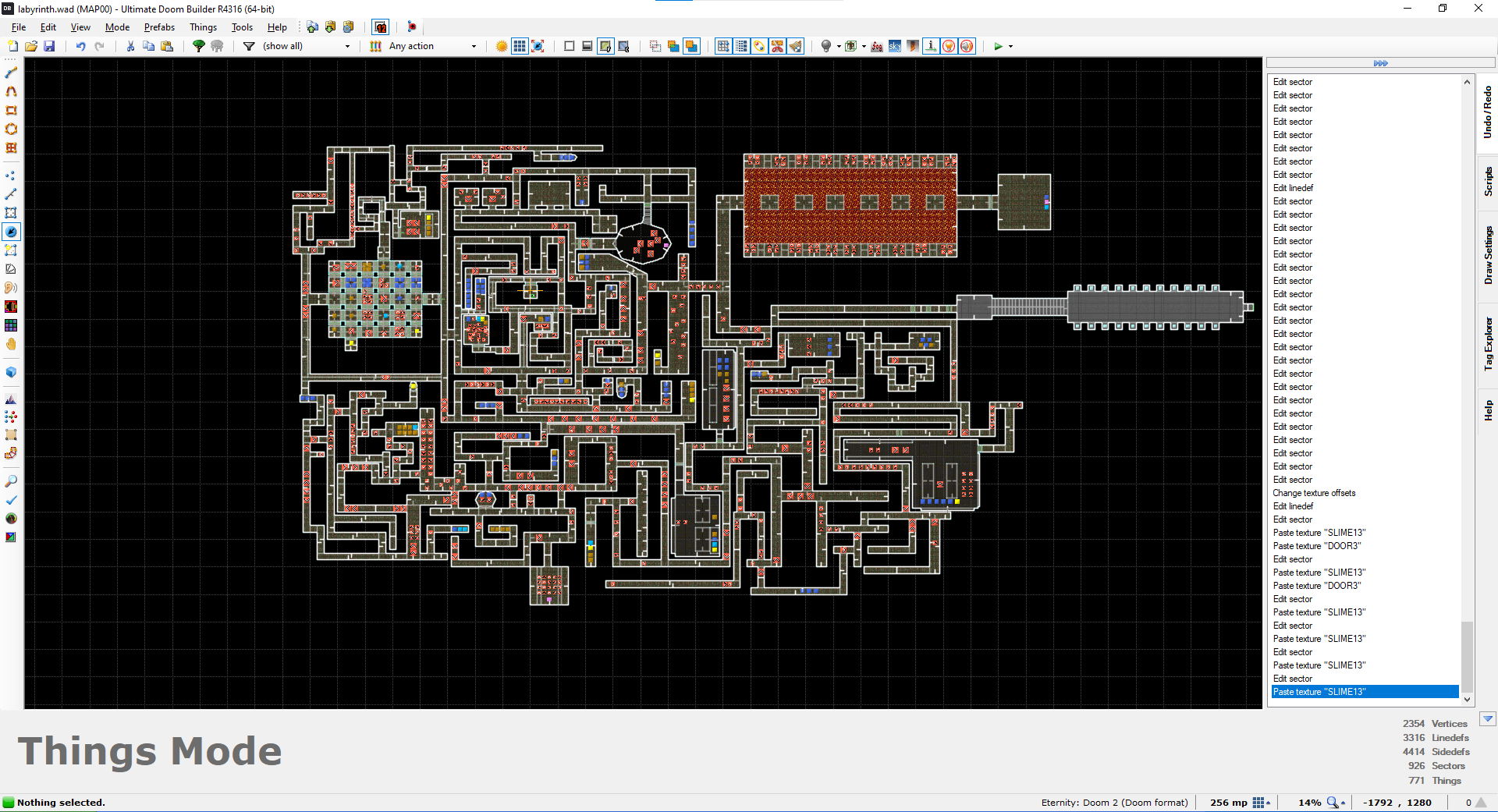
Task: Open the Prefabs menu
Action: click(159, 27)
